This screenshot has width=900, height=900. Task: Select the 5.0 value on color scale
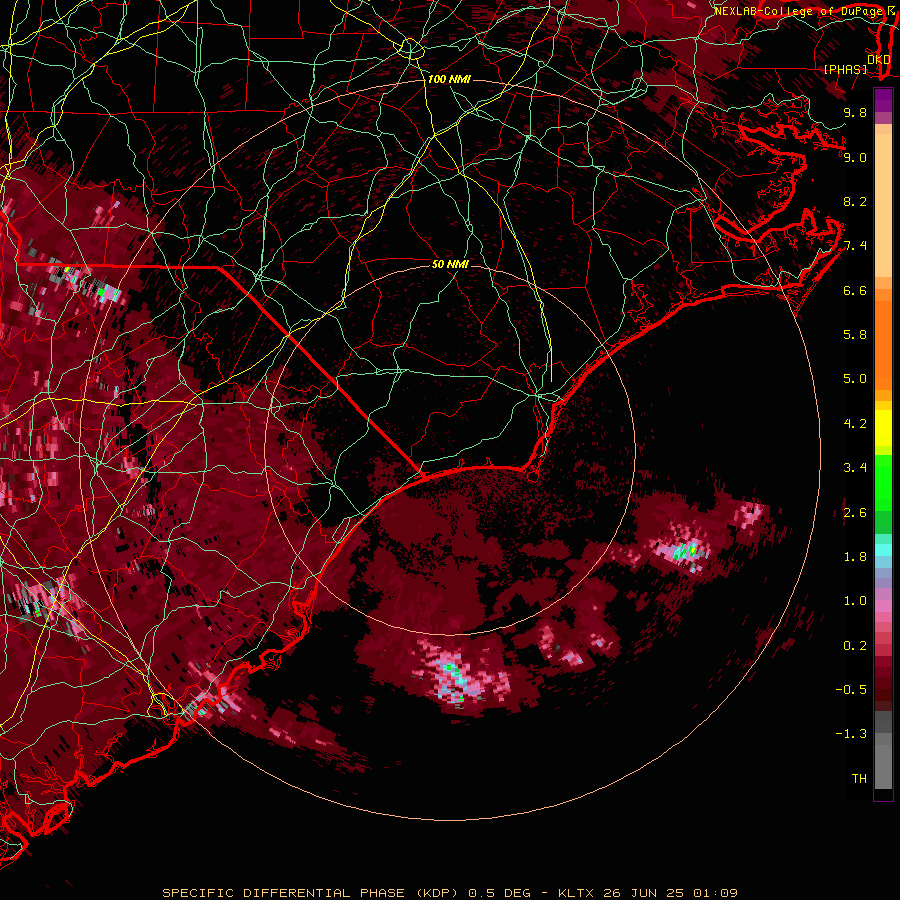(x=855, y=379)
